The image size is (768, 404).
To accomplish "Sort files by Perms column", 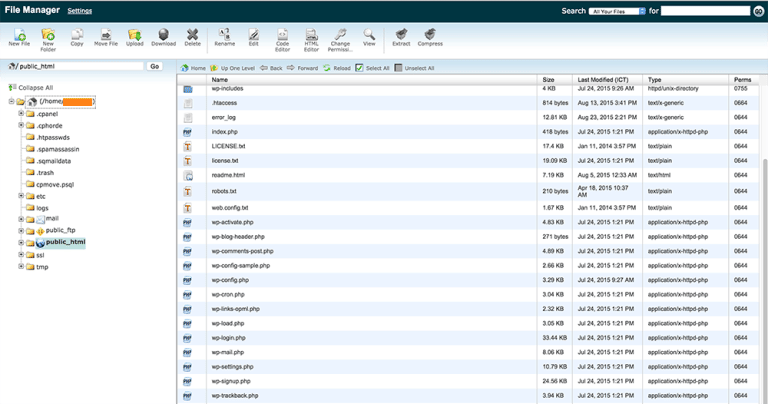I will pos(742,79).
